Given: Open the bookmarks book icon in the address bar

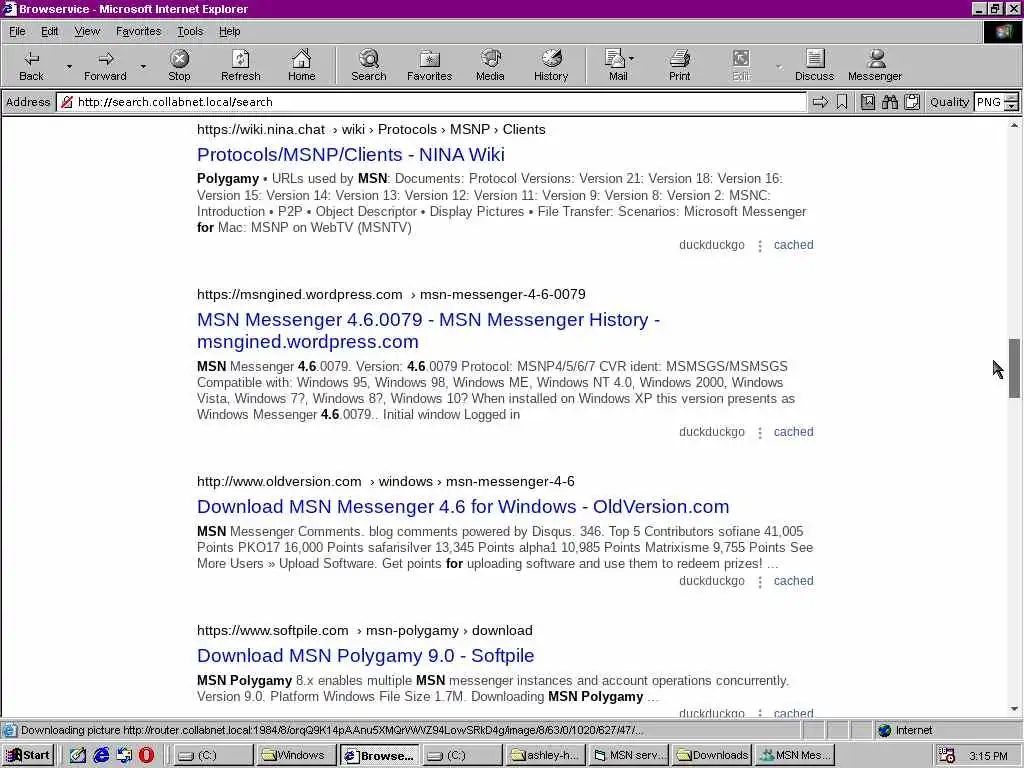Looking at the screenshot, I should 868,102.
